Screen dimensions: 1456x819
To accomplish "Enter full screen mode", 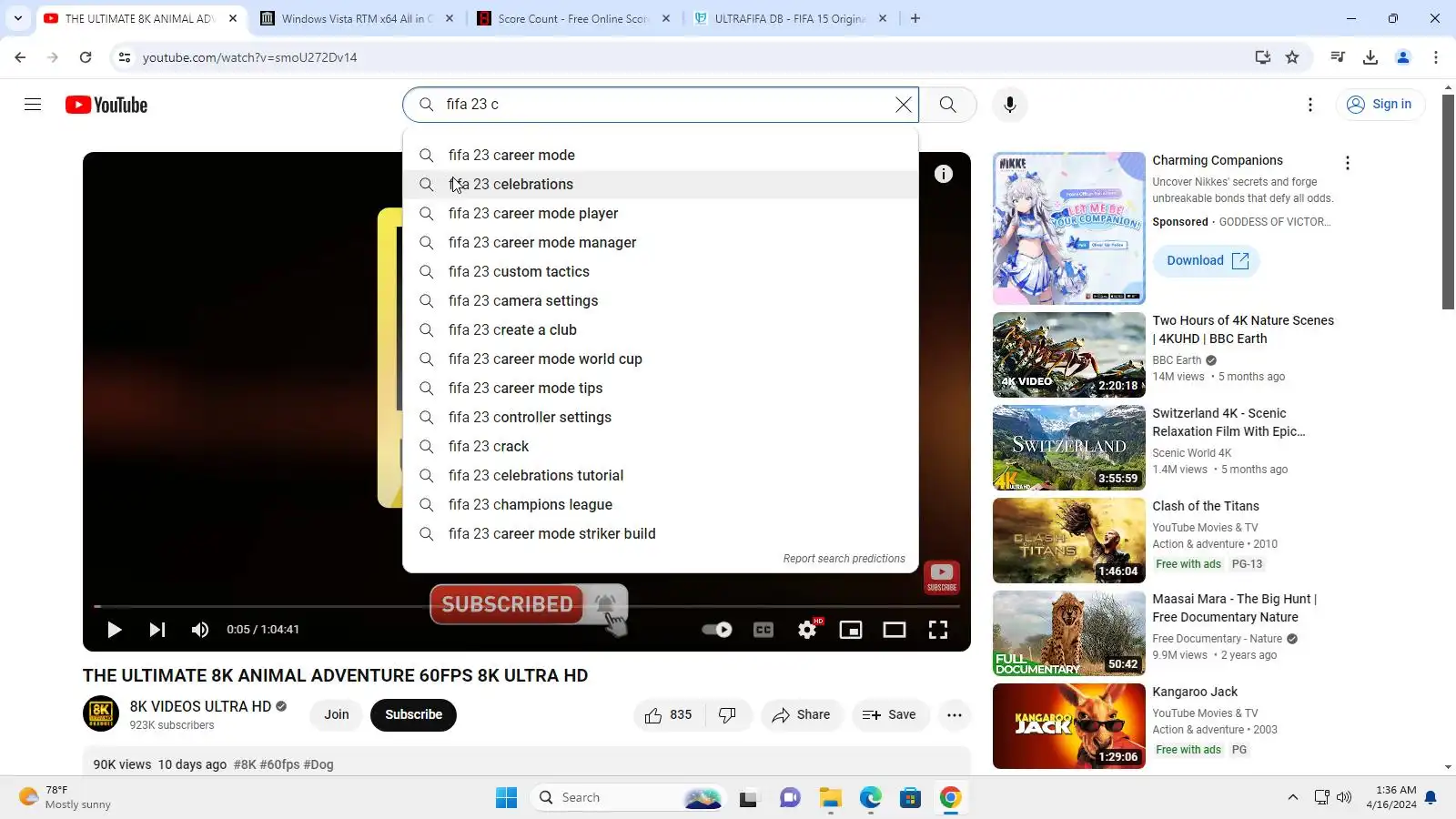I will [938, 630].
